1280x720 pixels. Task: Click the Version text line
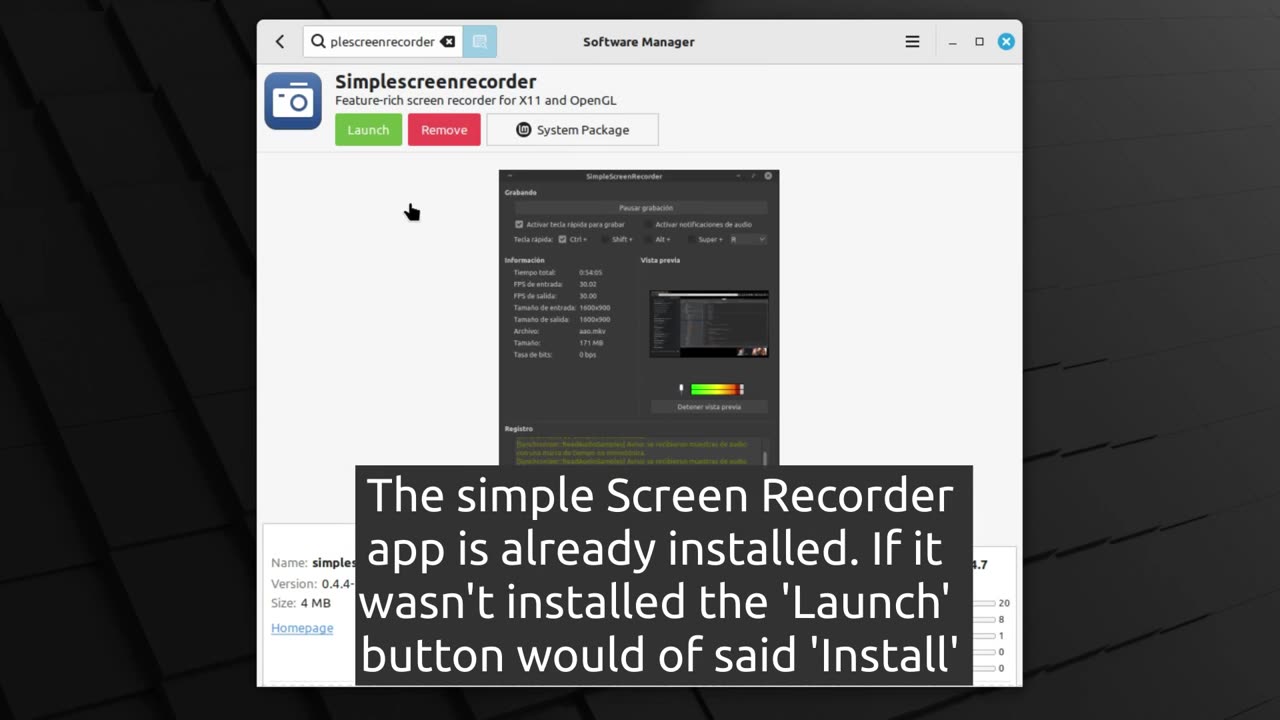pyautogui.click(x=313, y=584)
